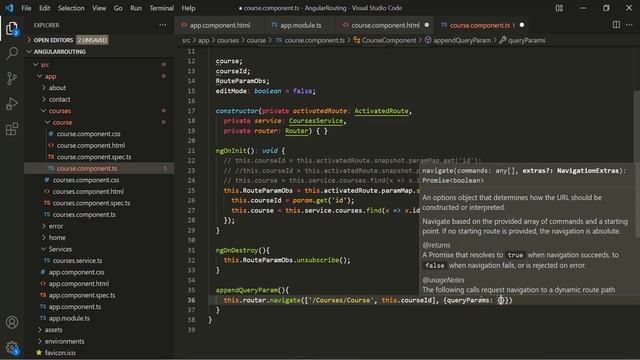
Task: Open the Search view icon
Action: [x=12, y=53]
